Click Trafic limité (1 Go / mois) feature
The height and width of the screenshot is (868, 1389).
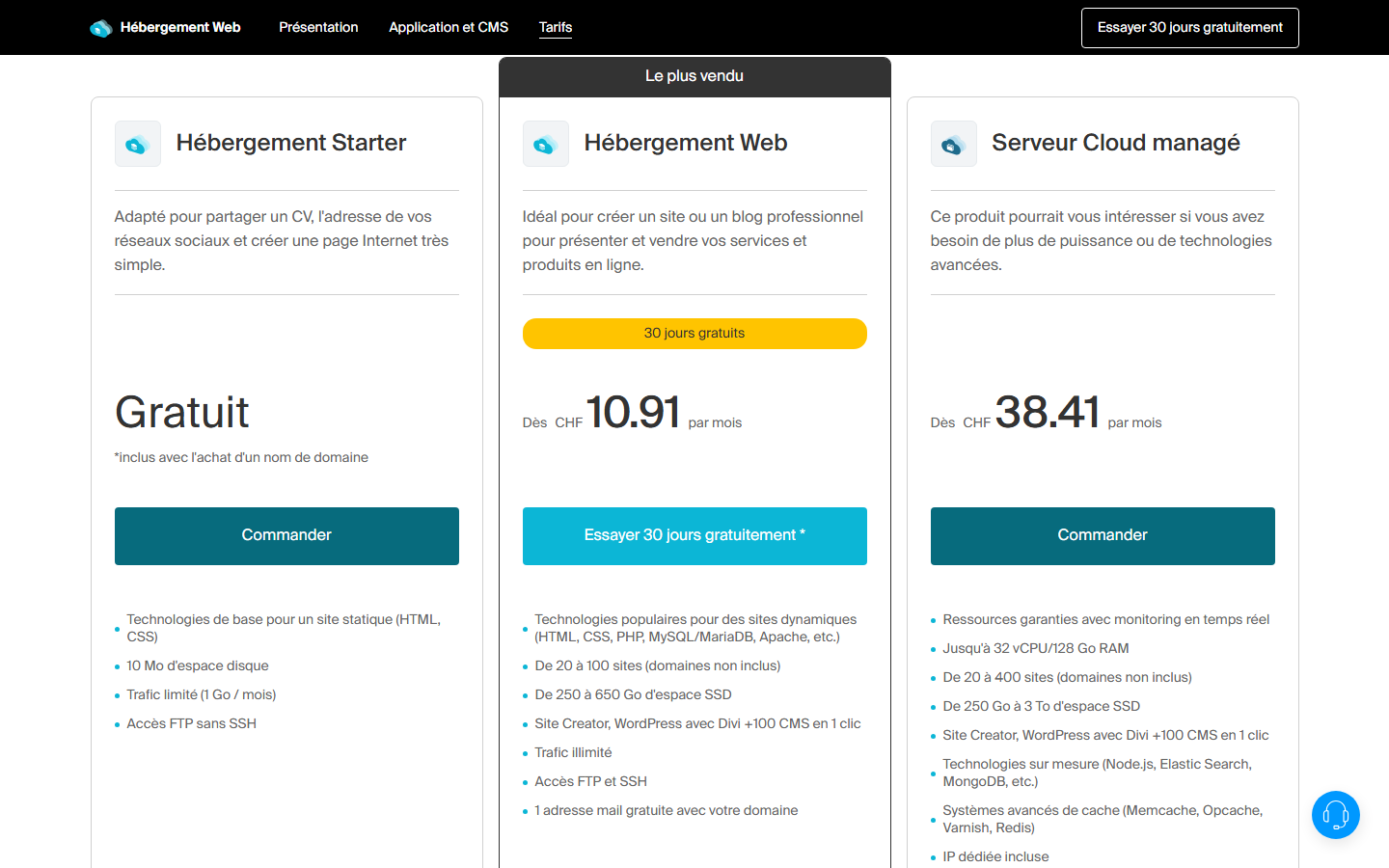pos(202,694)
